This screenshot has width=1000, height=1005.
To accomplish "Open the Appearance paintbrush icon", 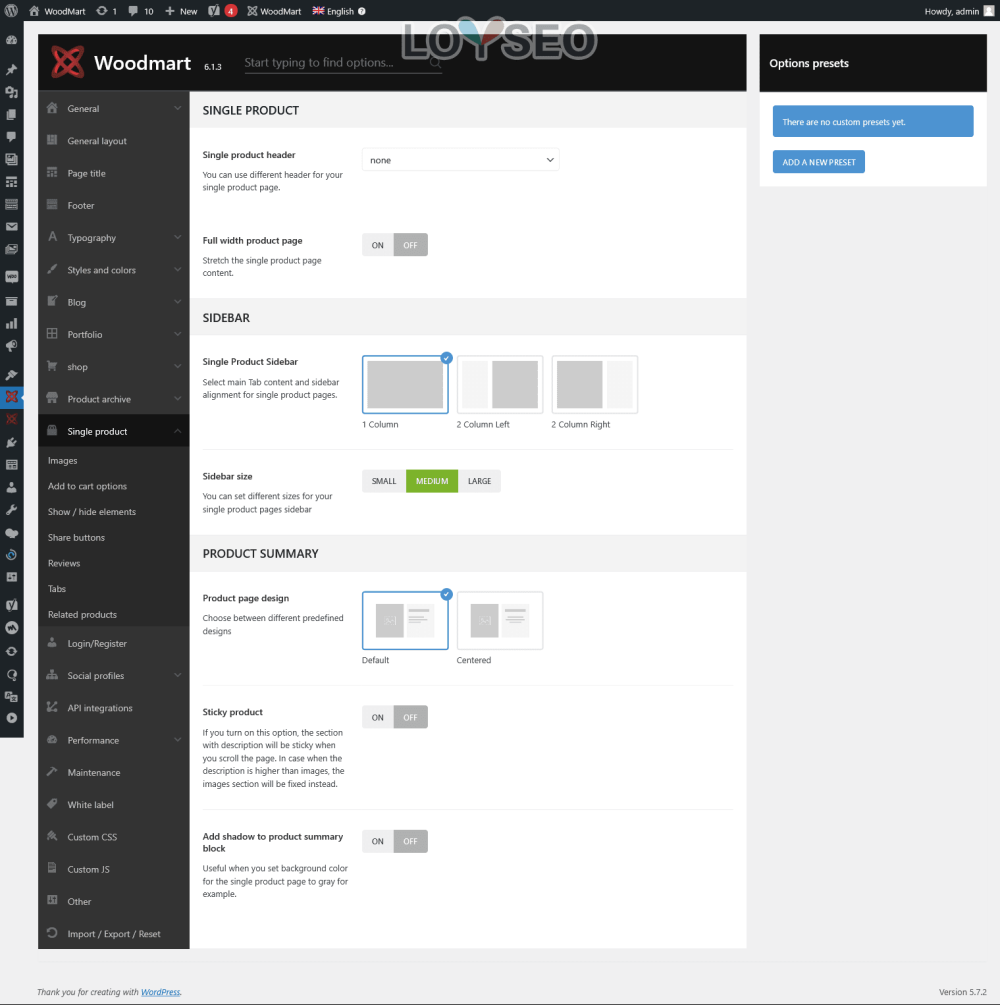I will tap(11, 374).
